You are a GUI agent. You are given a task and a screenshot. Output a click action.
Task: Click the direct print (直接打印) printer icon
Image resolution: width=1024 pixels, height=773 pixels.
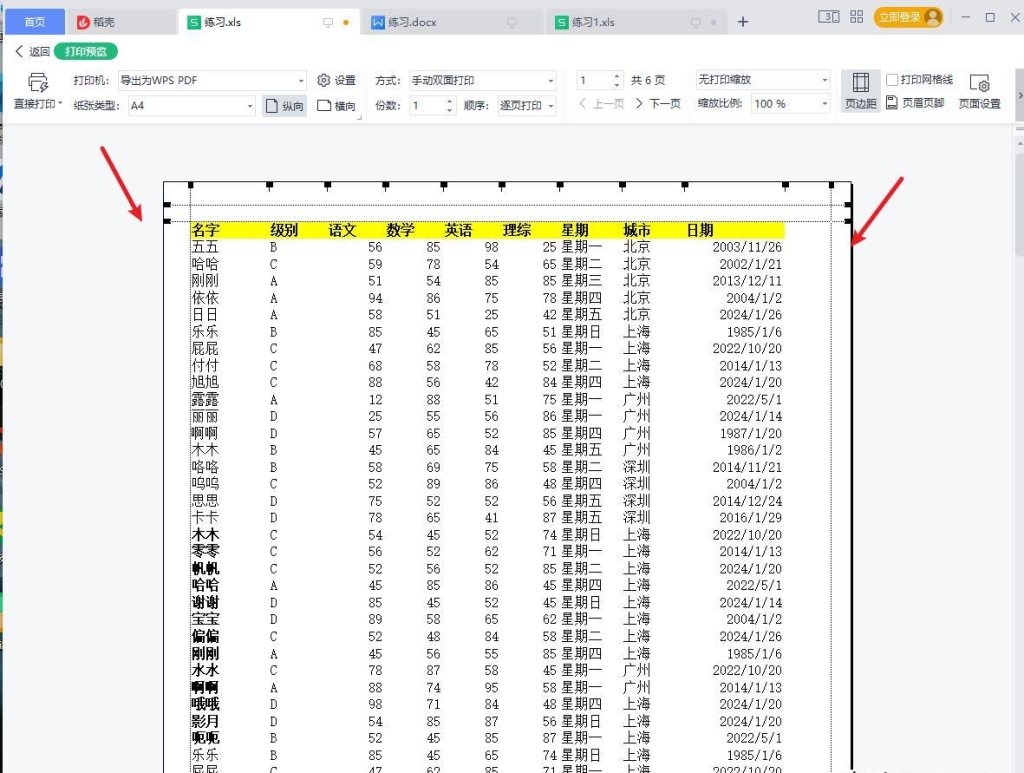pos(37,83)
